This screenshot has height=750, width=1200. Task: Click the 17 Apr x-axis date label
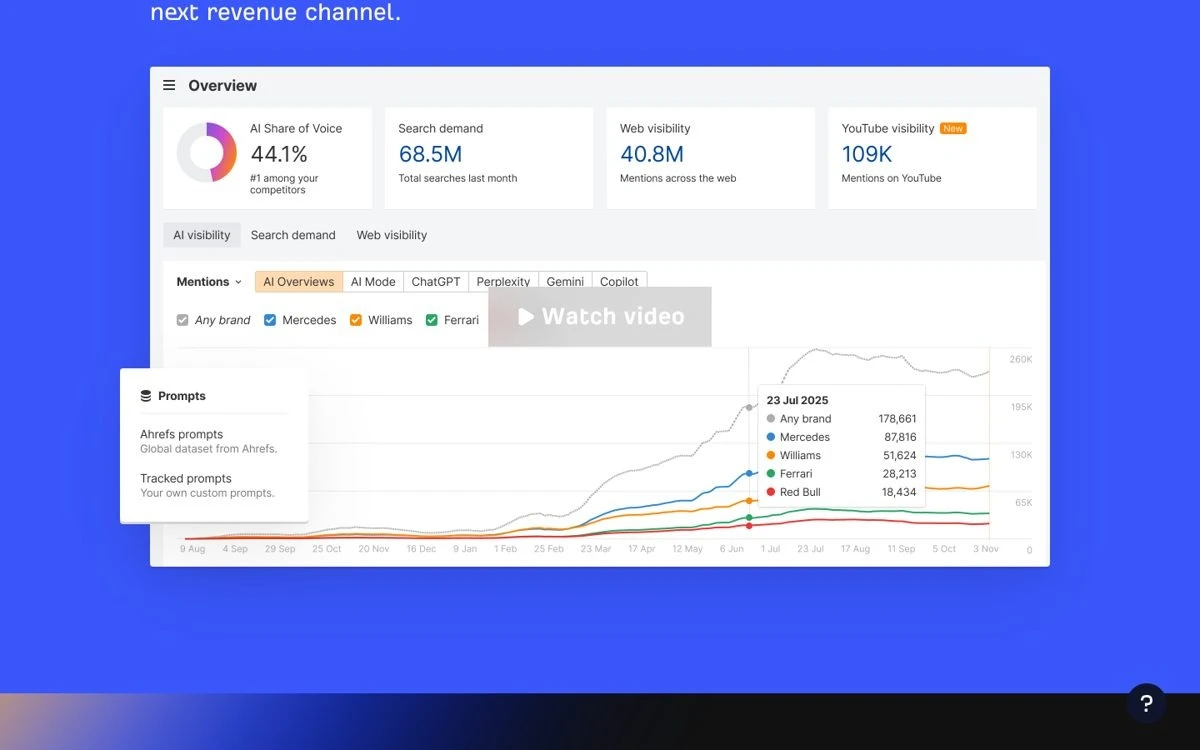pos(641,549)
